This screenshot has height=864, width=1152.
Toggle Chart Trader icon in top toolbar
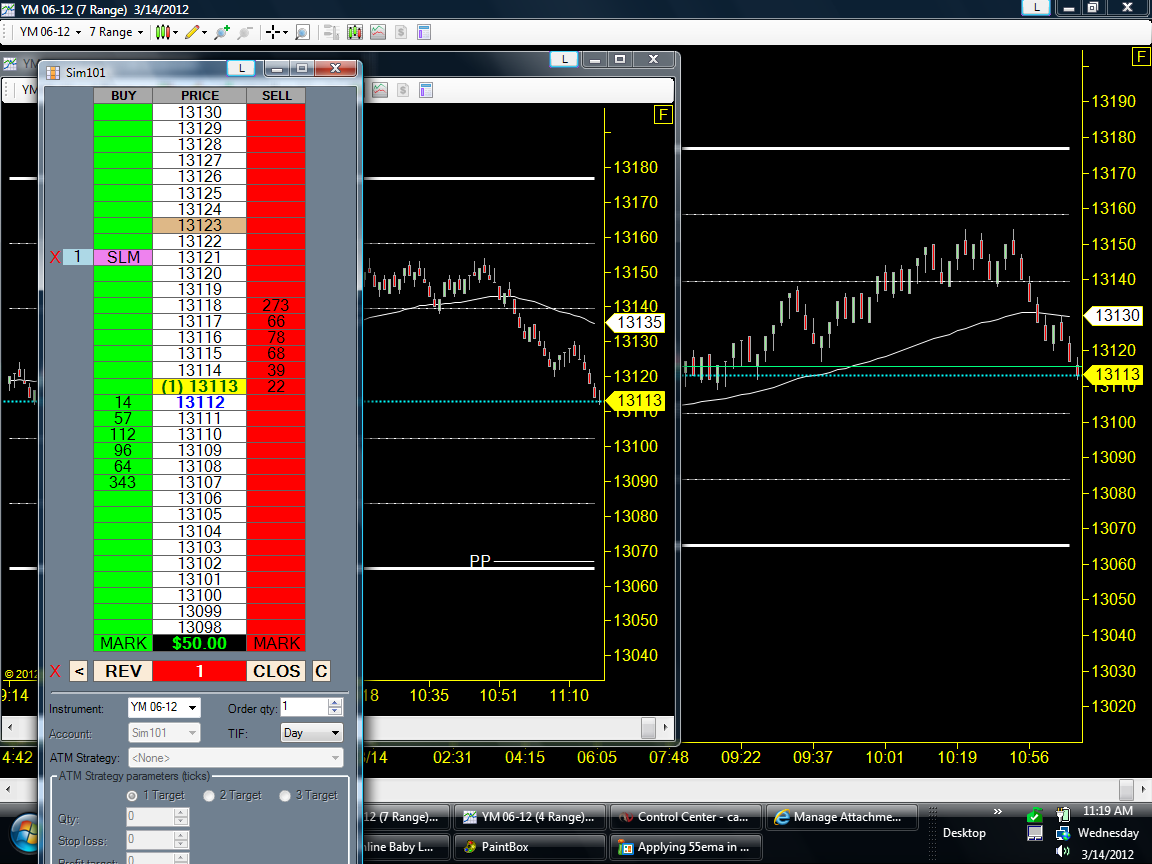click(331, 32)
